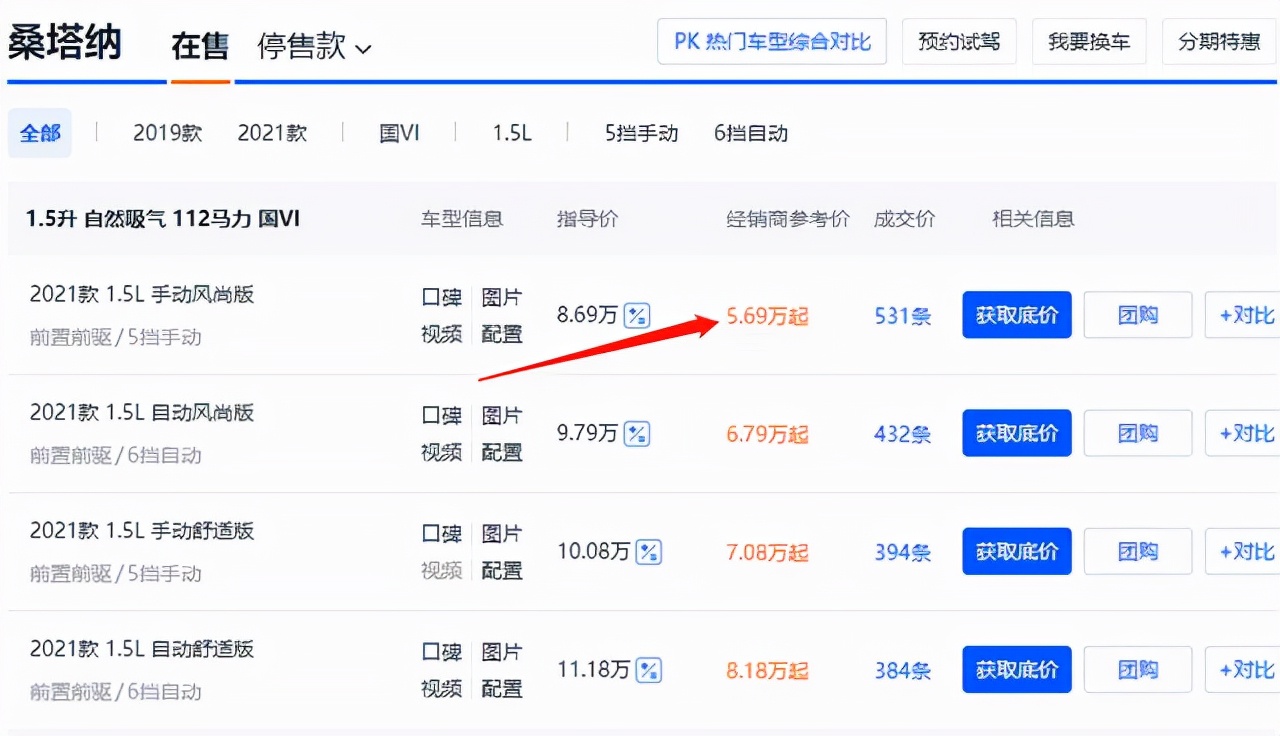View 432条 transaction records

tap(903, 434)
